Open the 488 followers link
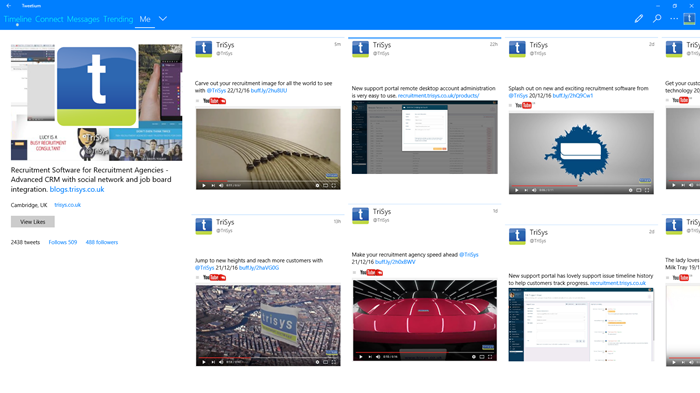Viewport: 700px width, 393px height. 102,242
